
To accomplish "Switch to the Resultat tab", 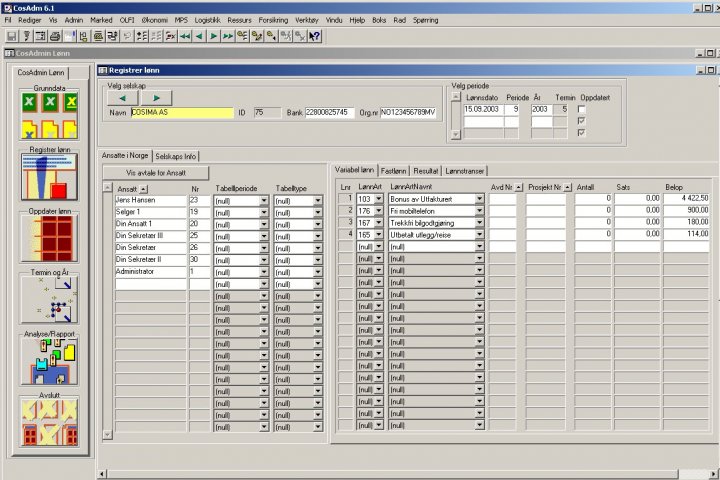I will [x=426, y=171].
